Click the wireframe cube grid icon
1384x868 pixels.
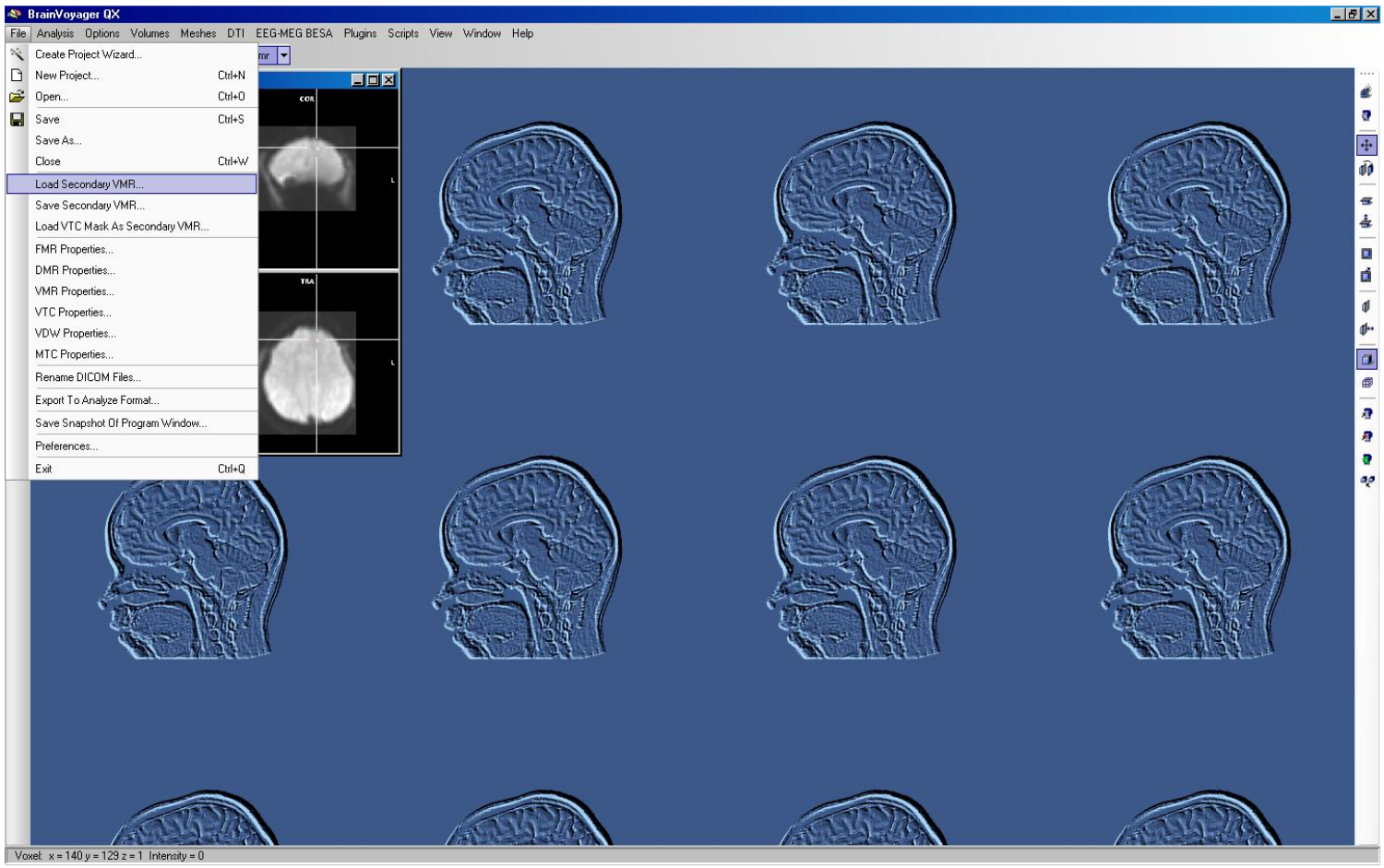1366,382
